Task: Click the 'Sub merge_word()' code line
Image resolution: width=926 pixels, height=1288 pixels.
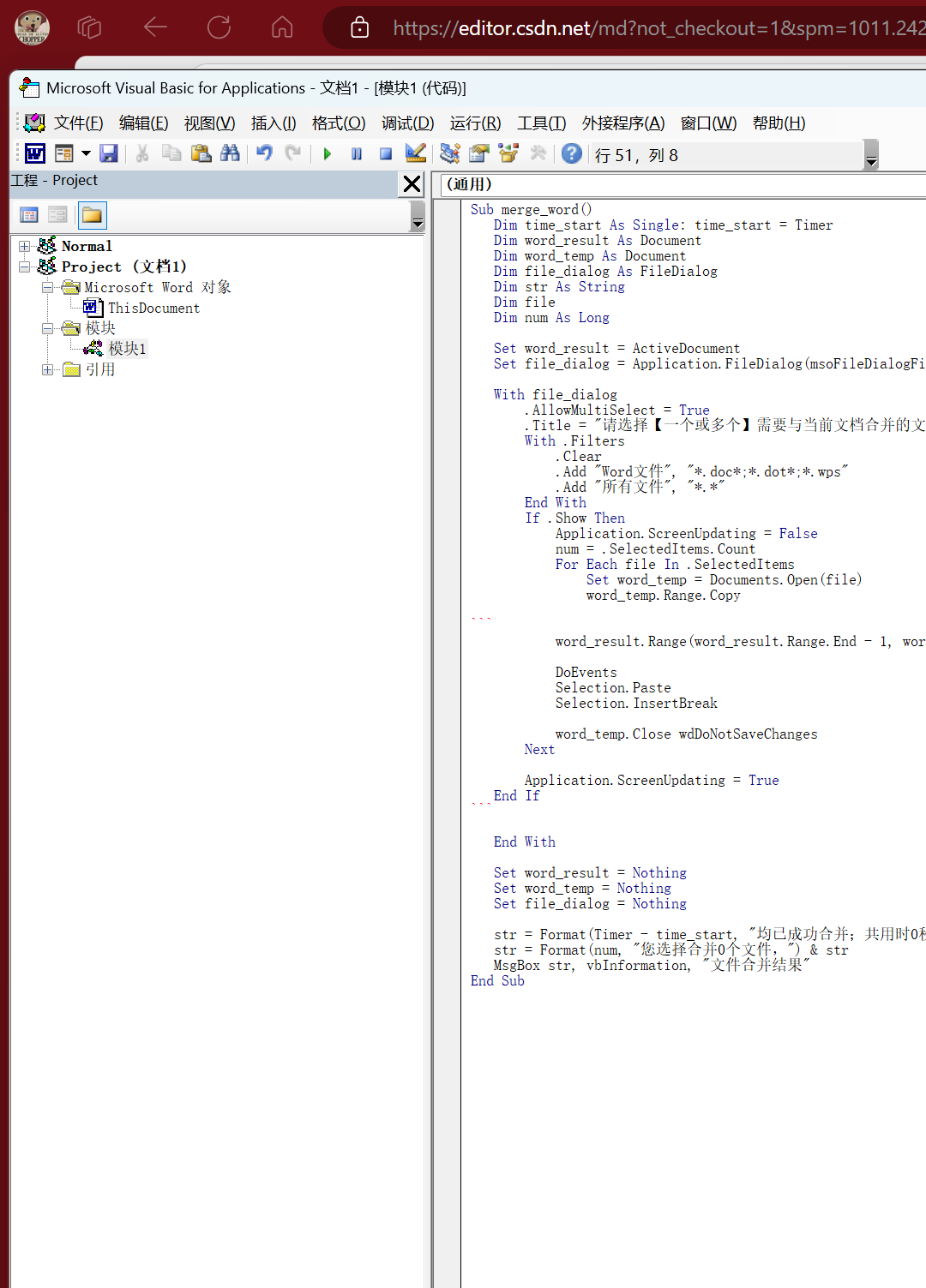Action: [x=531, y=209]
